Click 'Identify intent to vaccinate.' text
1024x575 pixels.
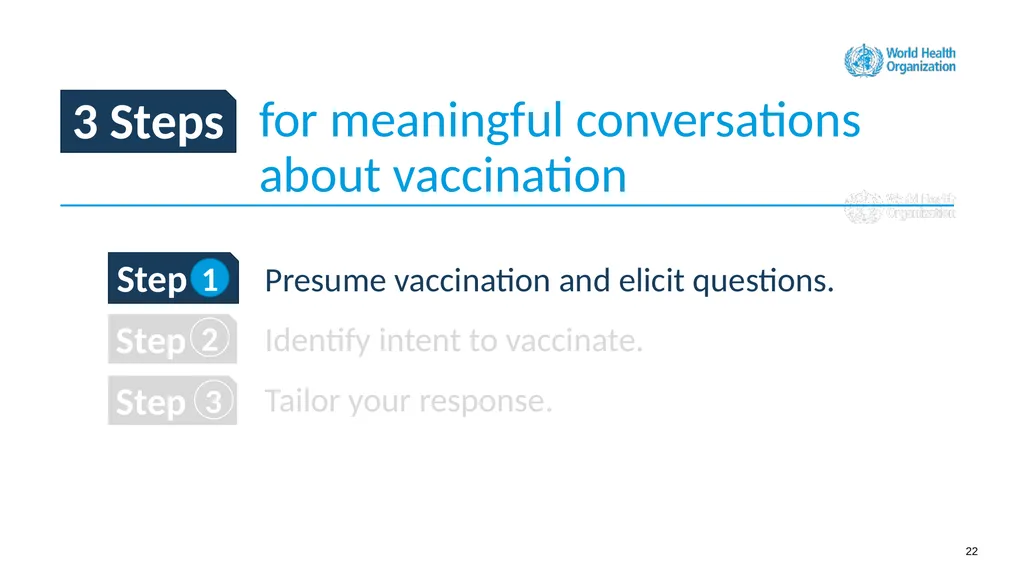pos(454,340)
